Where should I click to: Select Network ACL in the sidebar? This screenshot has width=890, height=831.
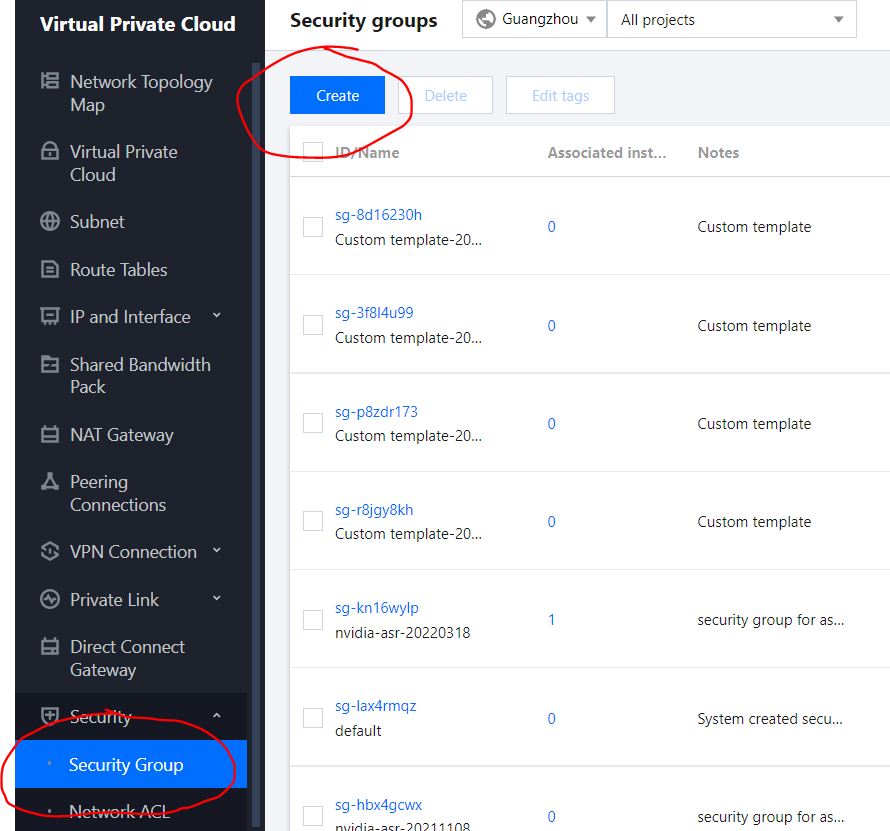click(x=122, y=810)
